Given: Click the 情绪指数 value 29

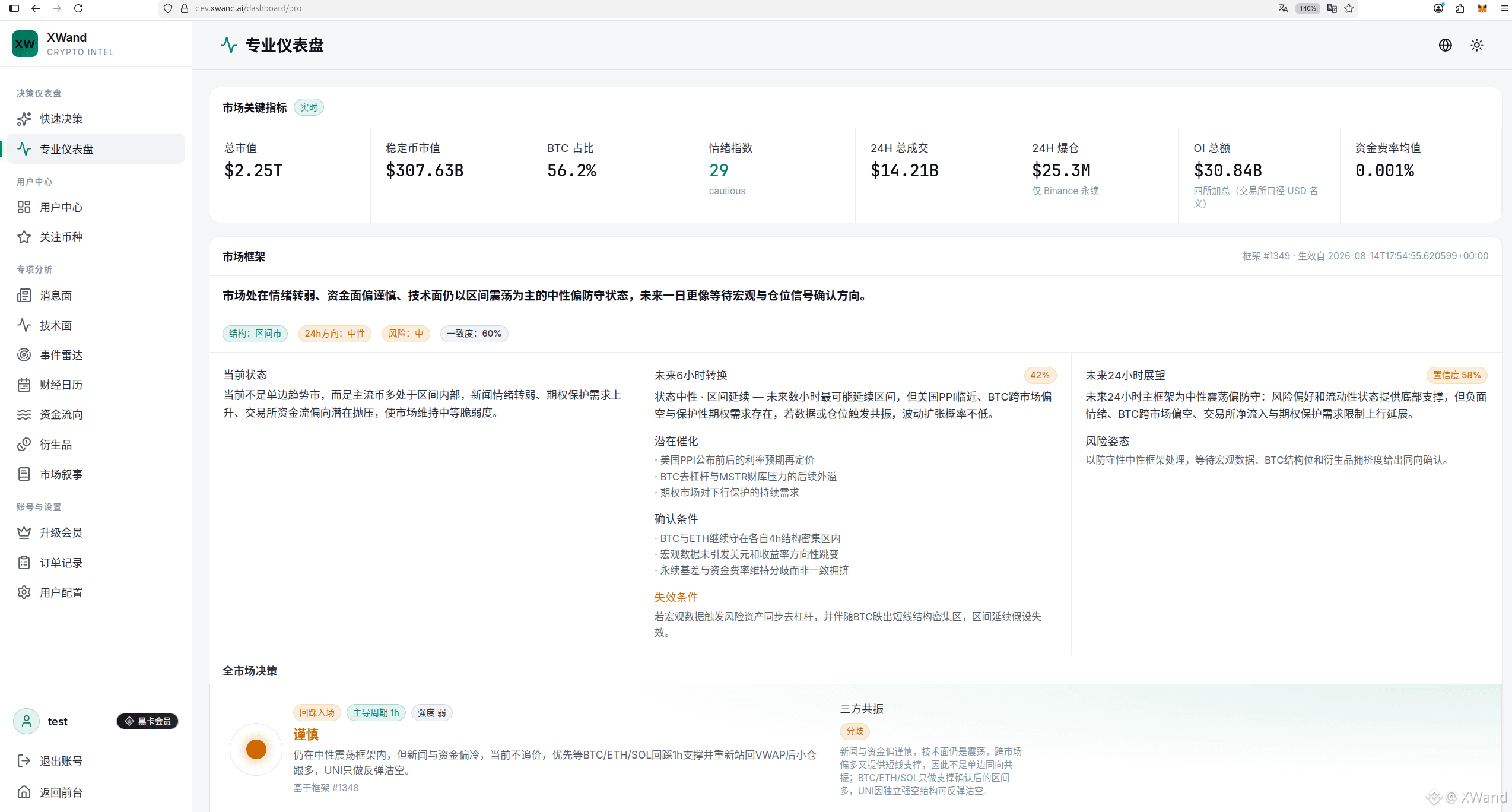Looking at the screenshot, I should point(719,170).
